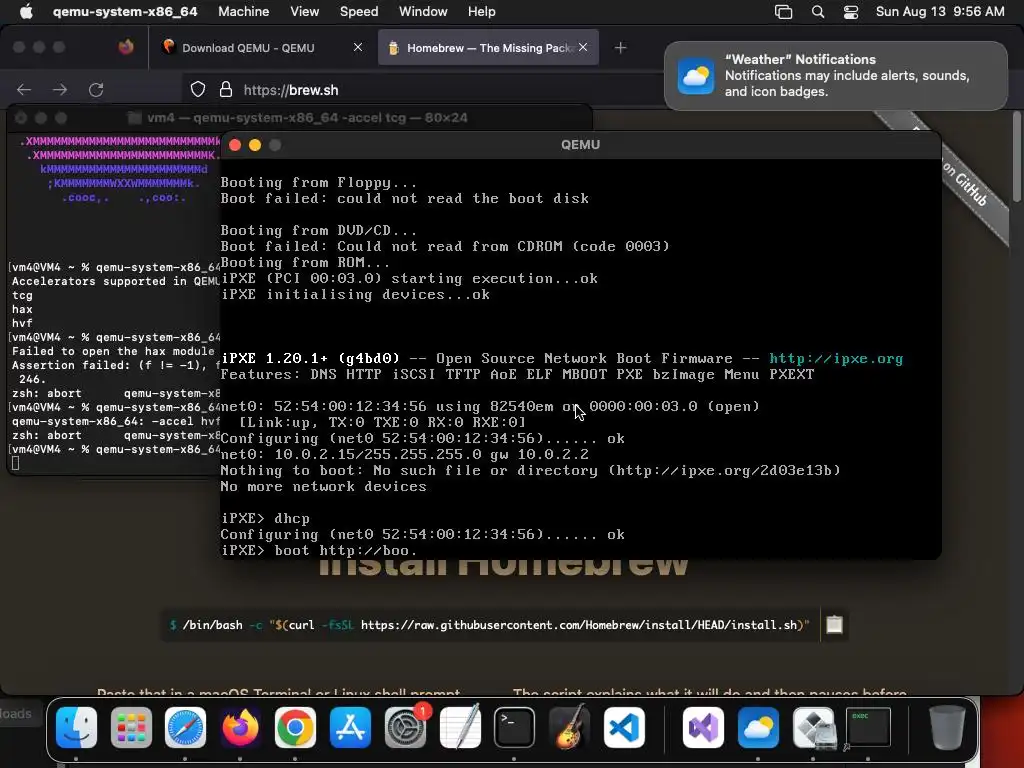Open App Store from the Dock

click(350, 727)
